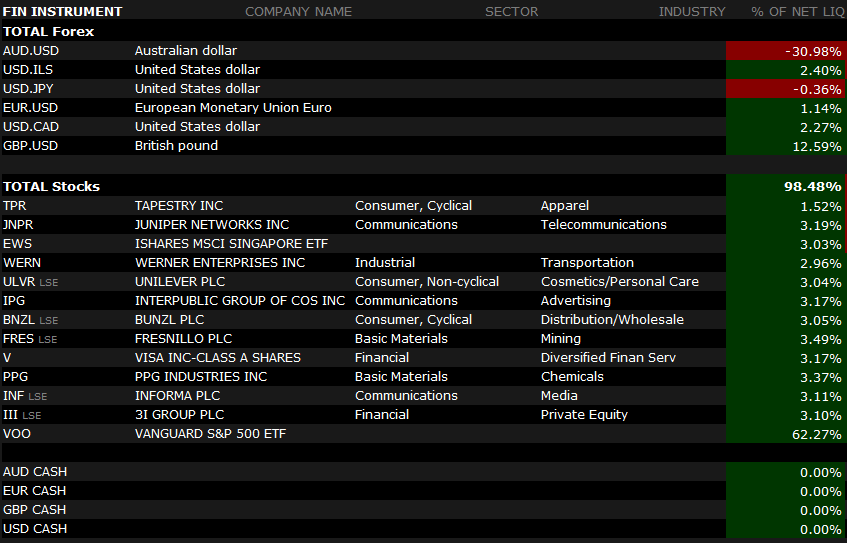Click the Mining industry cell
The height and width of the screenshot is (543, 847).
click(x=561, y=339)
